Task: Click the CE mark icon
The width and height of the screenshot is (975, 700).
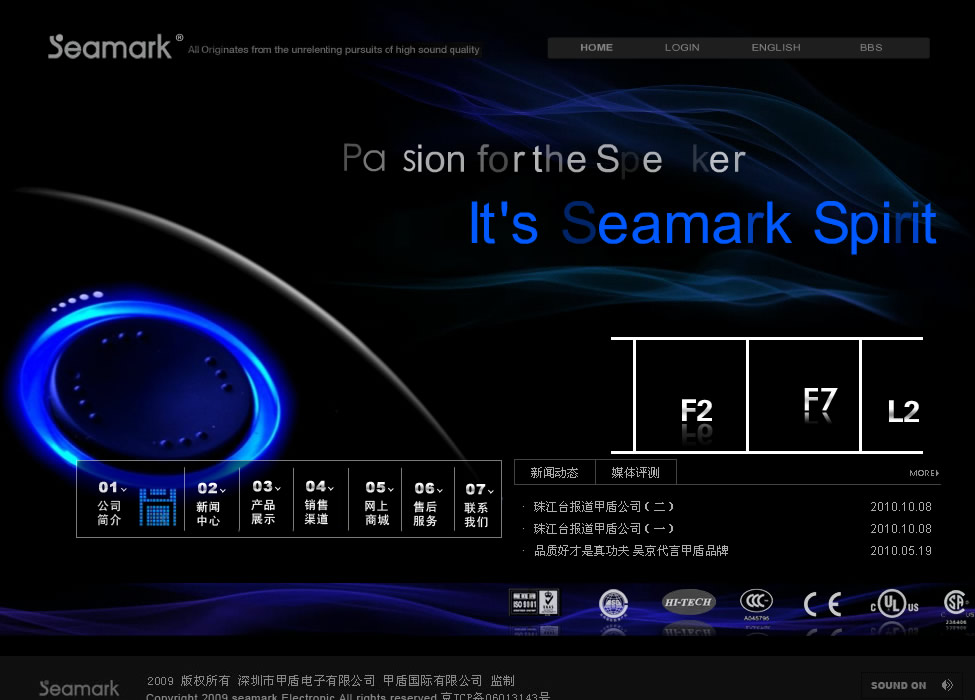Action: (823, 604)
